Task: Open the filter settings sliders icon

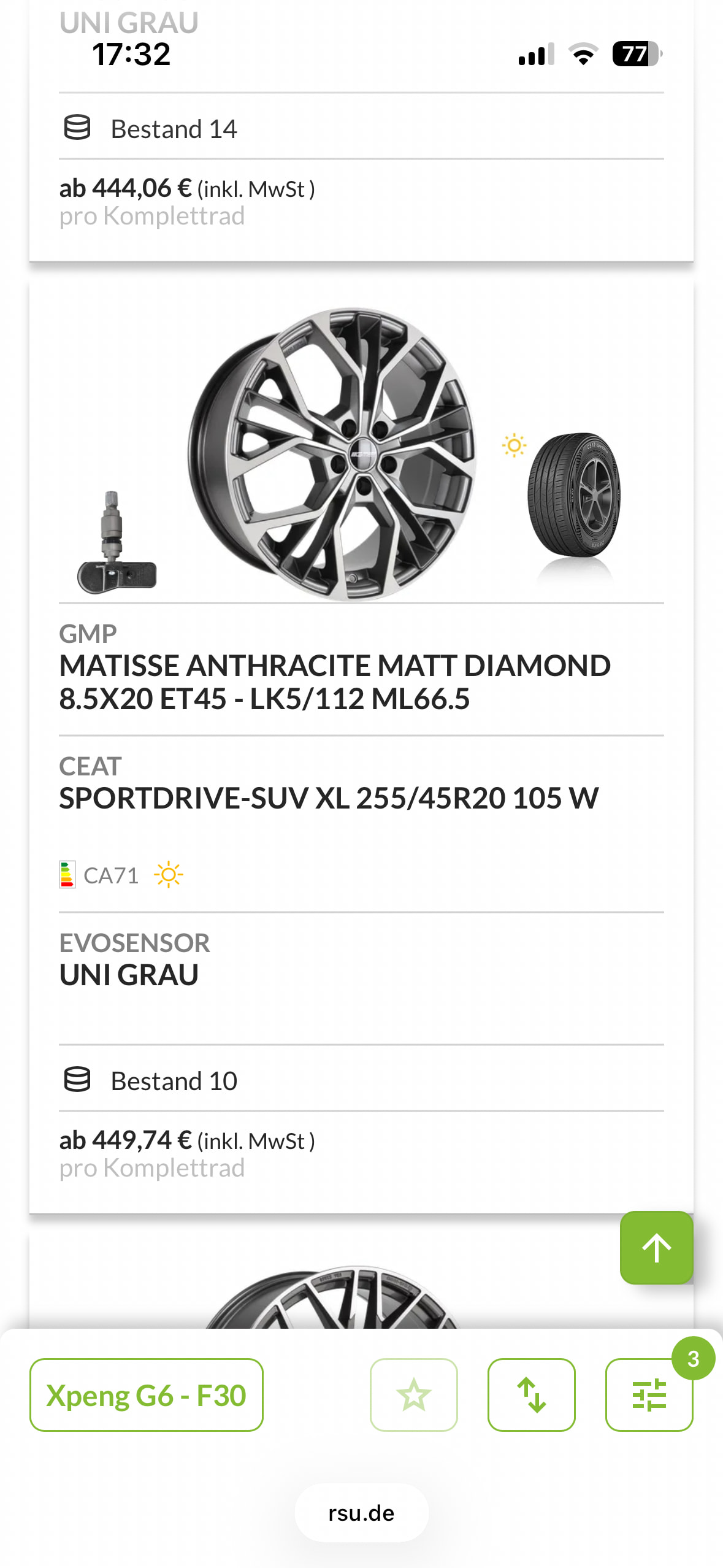Action: [x=648, y=1396]
